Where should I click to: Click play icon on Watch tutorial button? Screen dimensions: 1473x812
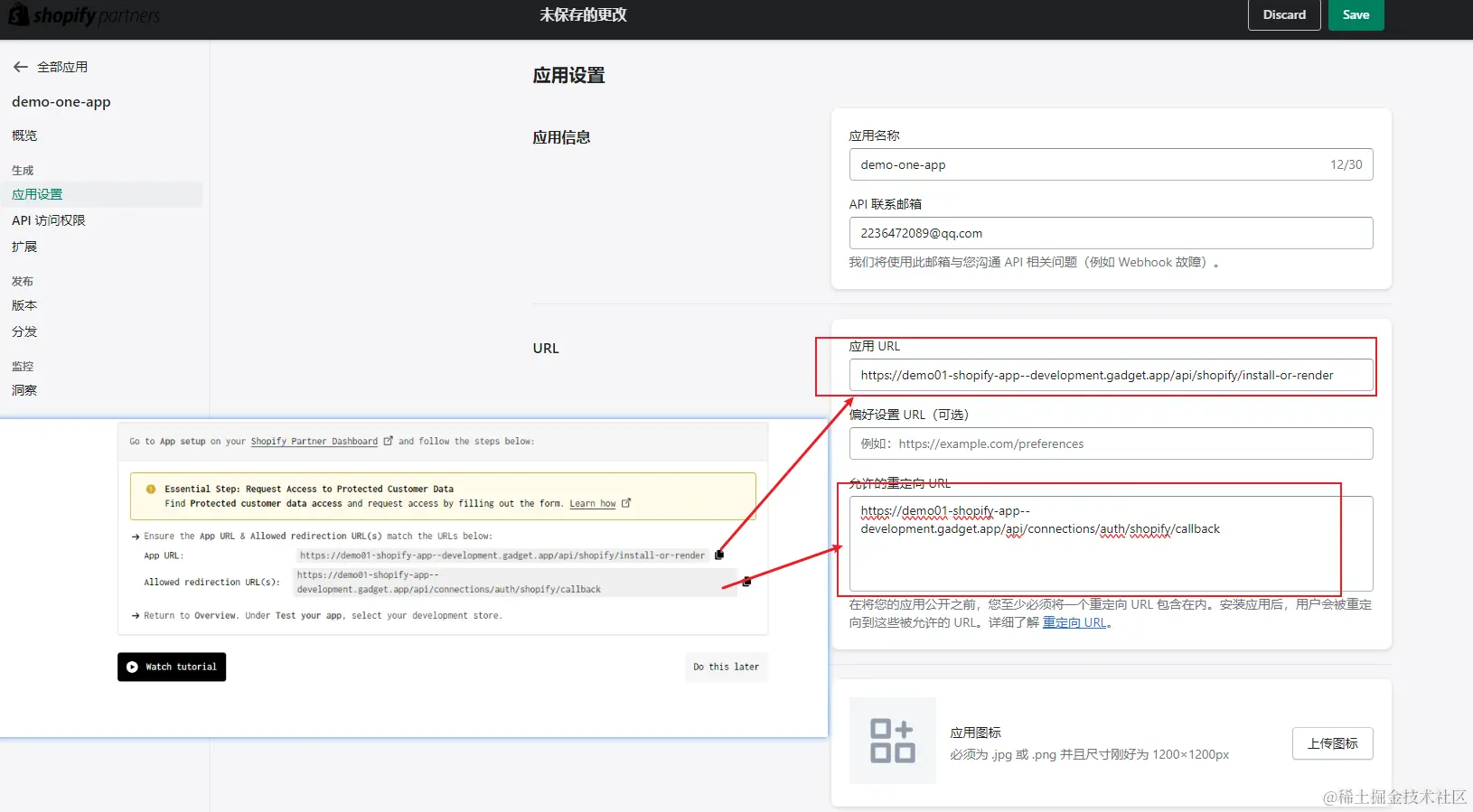point(132,667)
